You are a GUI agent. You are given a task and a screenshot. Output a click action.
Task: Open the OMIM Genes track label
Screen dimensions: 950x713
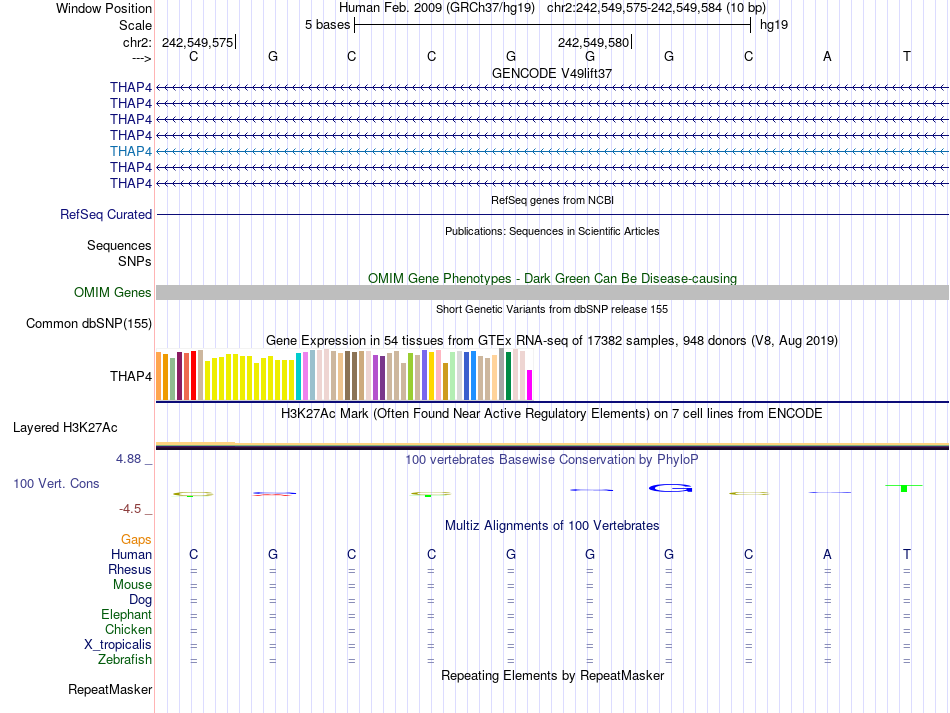coord(113,293)
